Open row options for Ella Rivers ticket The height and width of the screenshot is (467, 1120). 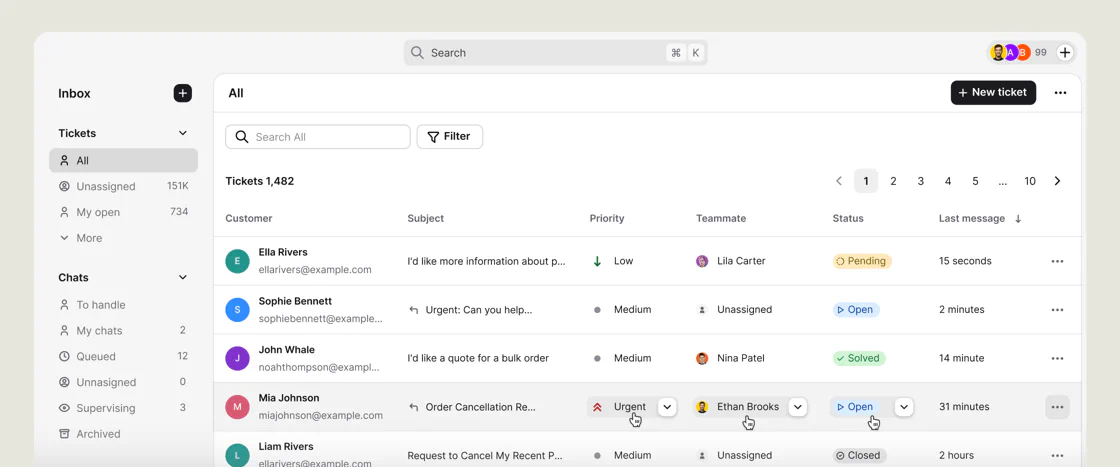point(1058,261)
